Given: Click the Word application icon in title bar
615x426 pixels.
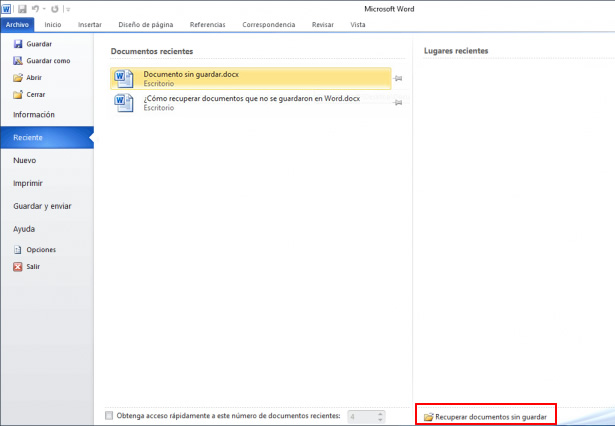Looking at the screenshot, I should pyautogui.click(x=6, y=9).
